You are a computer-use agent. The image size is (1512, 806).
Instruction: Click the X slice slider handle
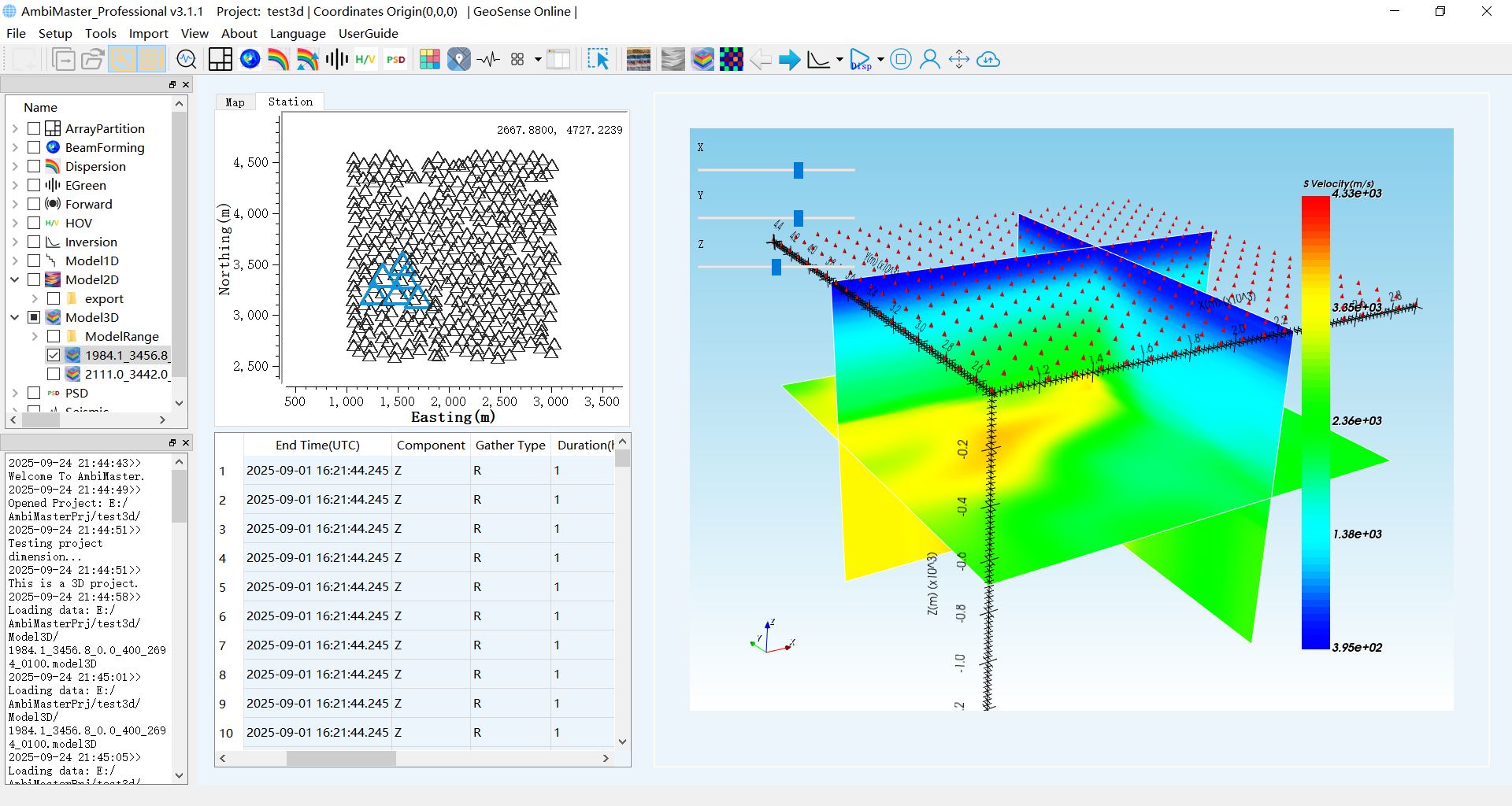798,170
